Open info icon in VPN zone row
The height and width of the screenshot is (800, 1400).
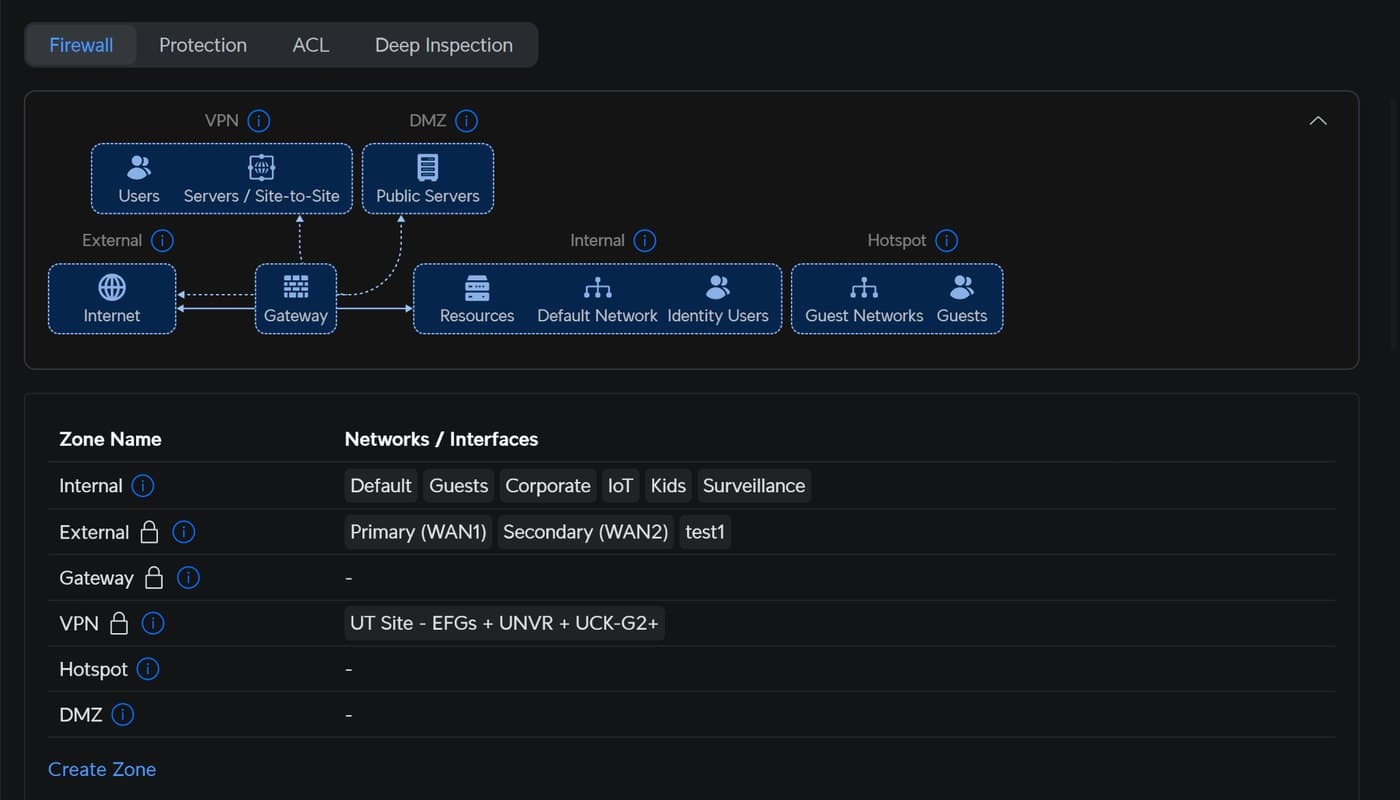[x=153, y=623]
